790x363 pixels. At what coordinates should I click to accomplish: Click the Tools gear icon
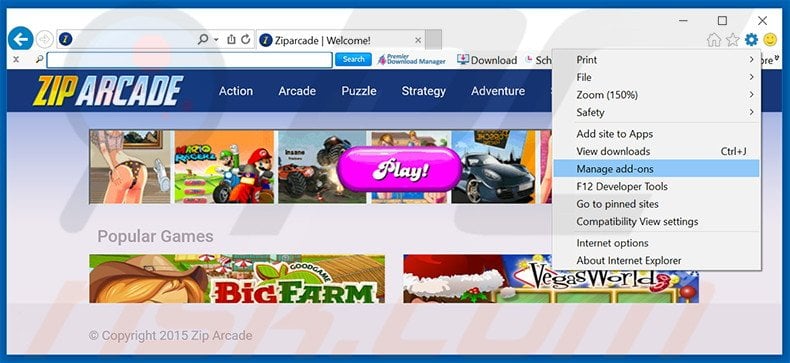click(751, 39)
